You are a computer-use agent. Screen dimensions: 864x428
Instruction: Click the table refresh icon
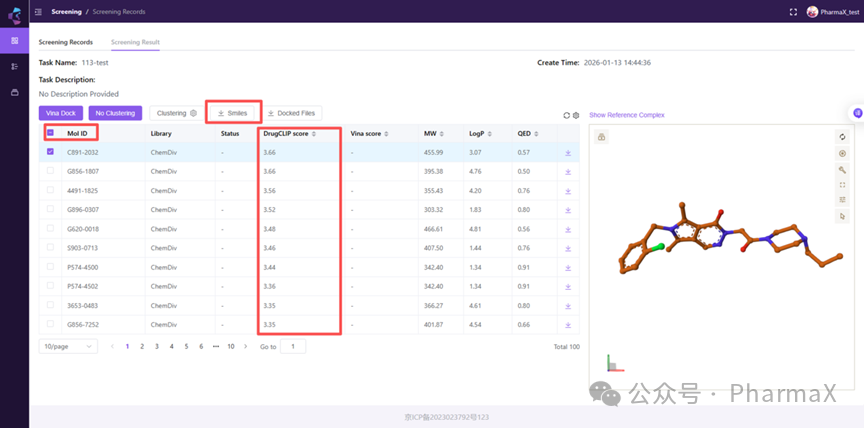(567, 115)
